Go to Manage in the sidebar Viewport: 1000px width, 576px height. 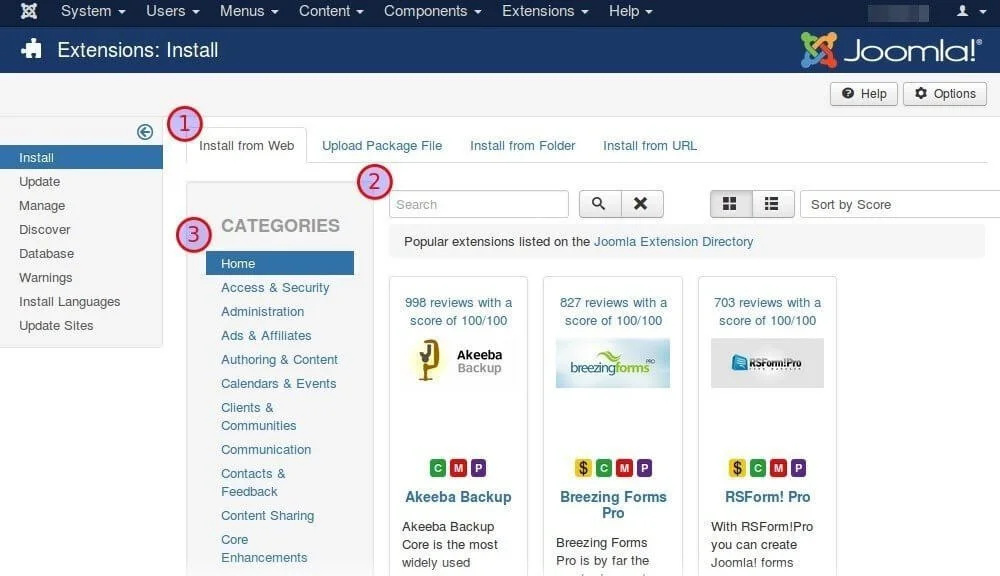click(x=42, y=205)
